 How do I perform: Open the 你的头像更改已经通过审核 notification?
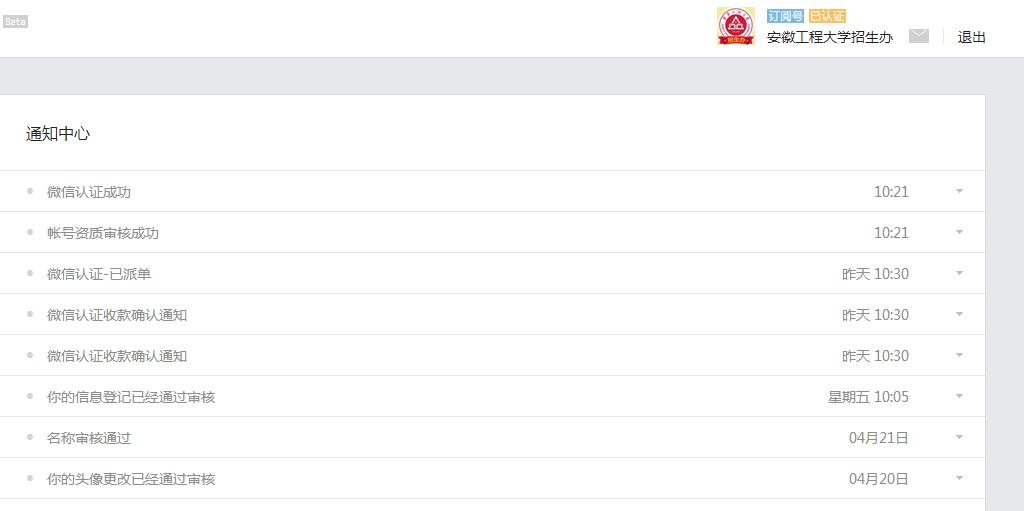(131, 479)
